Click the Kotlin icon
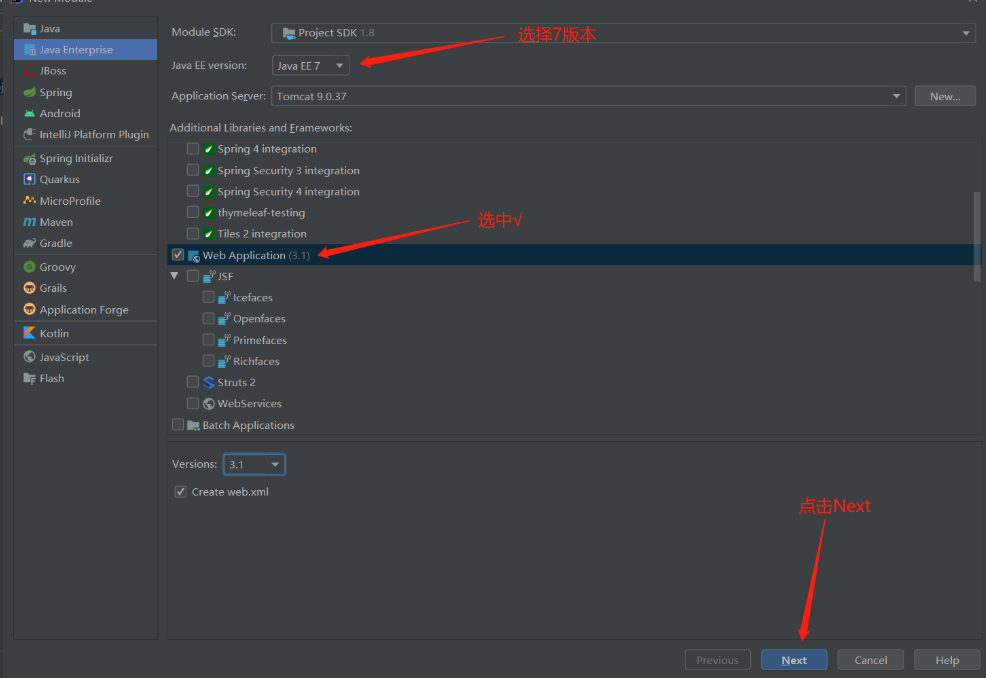The width and height of the screenshot is (986, 678). (30, 333)
